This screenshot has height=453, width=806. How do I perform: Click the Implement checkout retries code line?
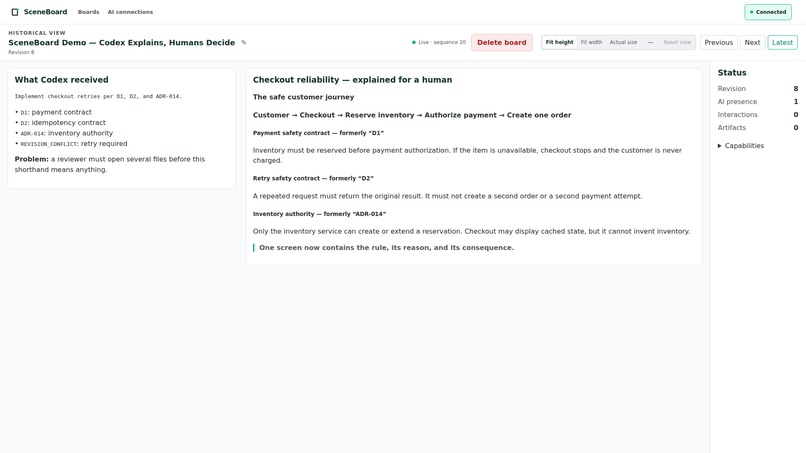click(98, 96)
